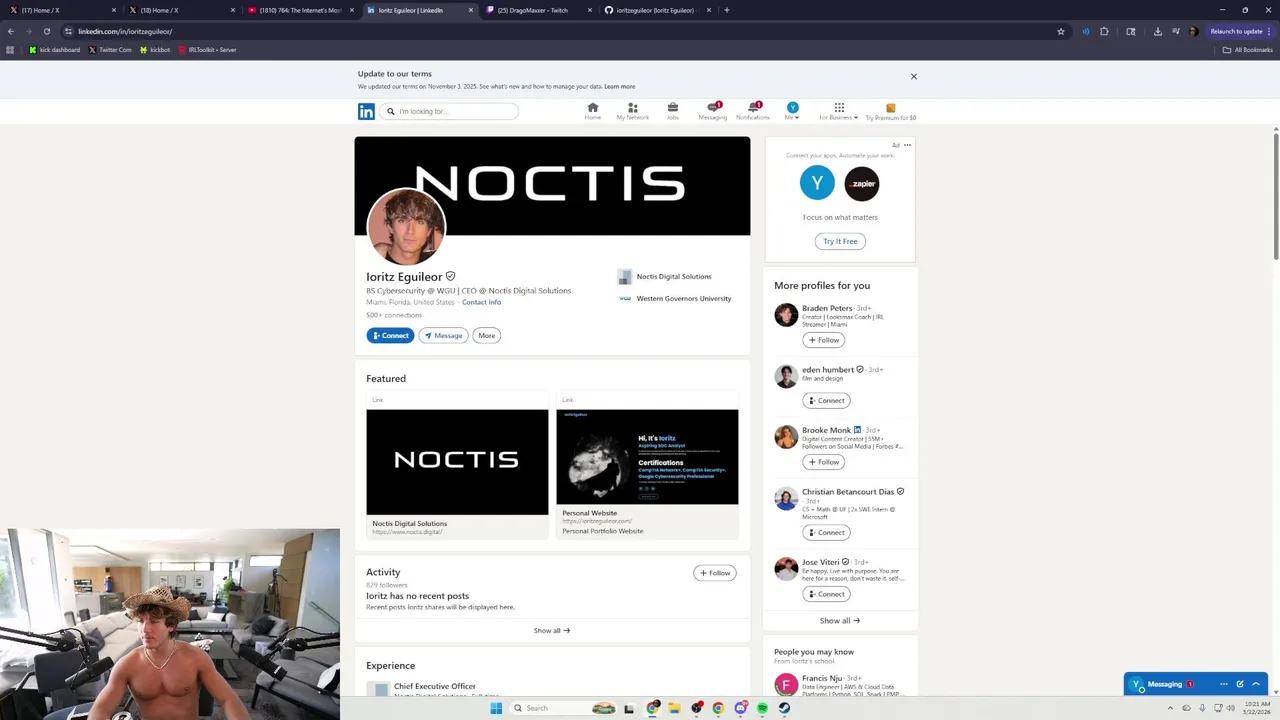Bookmark this page with star icon
Image resolution: width=1280 pixels, height=720 pixels.
tap(1061, 31)
